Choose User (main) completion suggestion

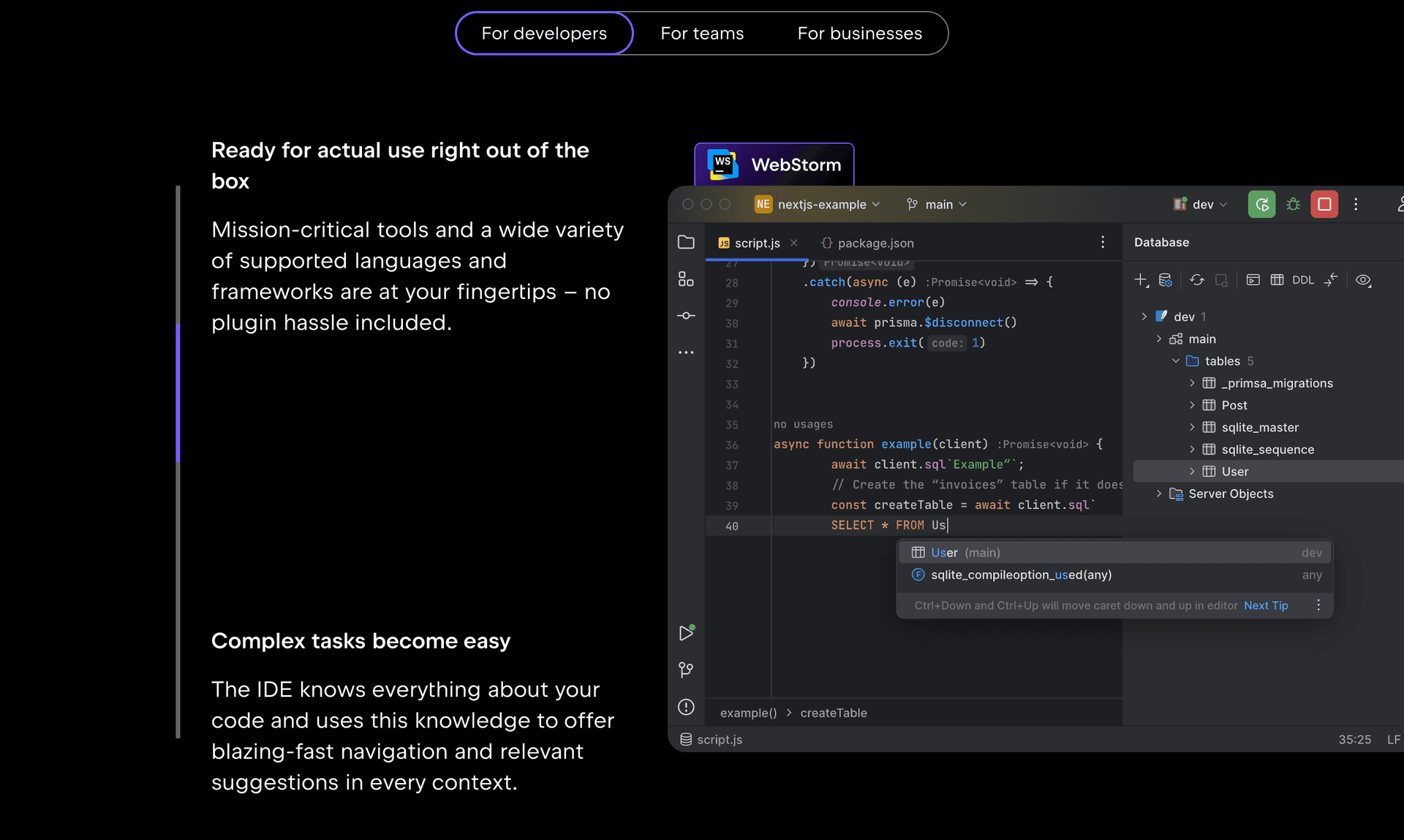tap(1115, 553)
